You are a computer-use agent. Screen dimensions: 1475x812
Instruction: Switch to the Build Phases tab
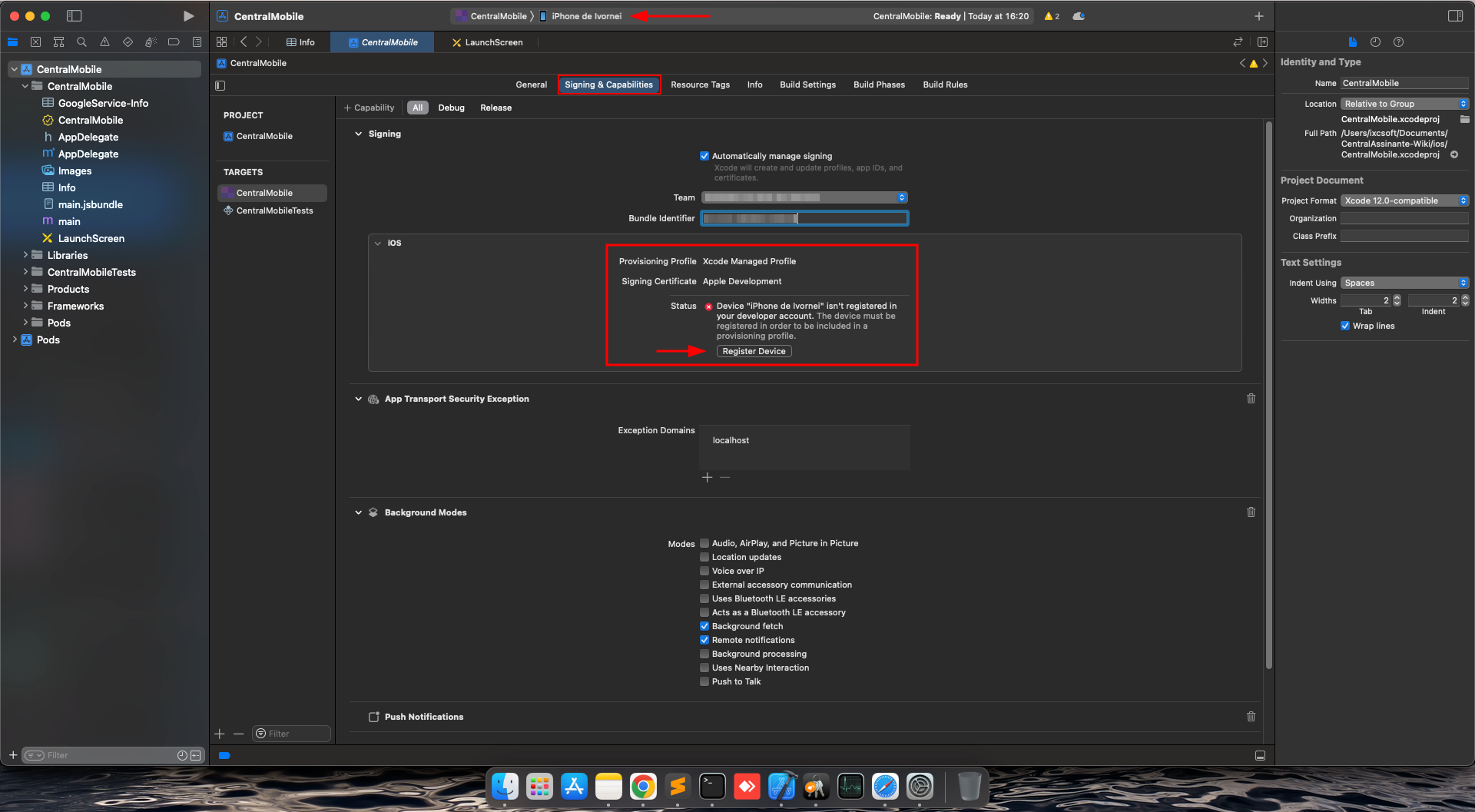pyautogui.click(x=879, y=85)
